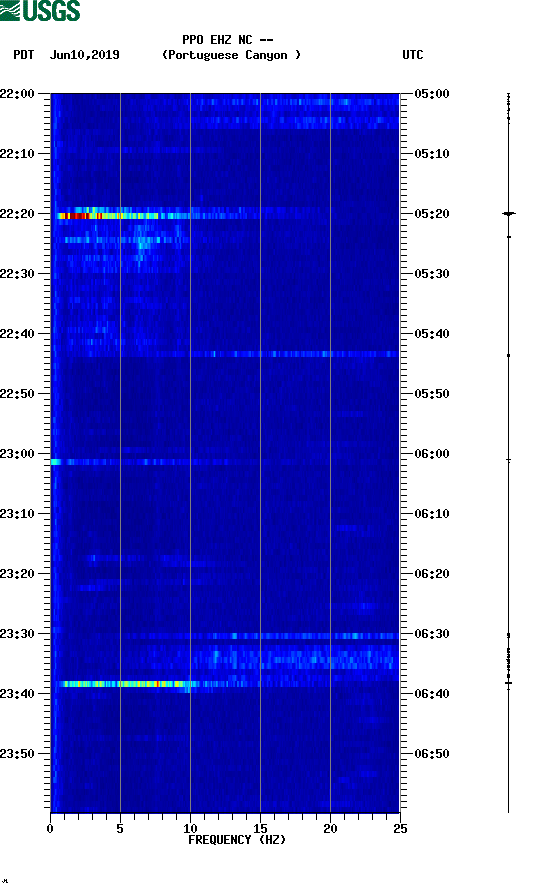Click the 05:50 UTC time label
552x892 pixels.
pos(432,394)
